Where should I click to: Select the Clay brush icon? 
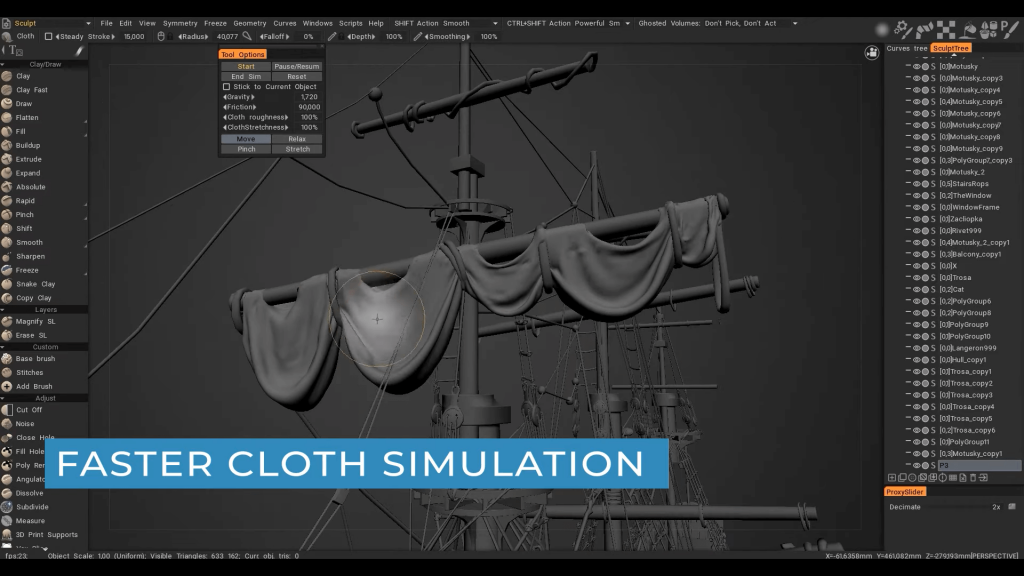(x=7, y=76)
